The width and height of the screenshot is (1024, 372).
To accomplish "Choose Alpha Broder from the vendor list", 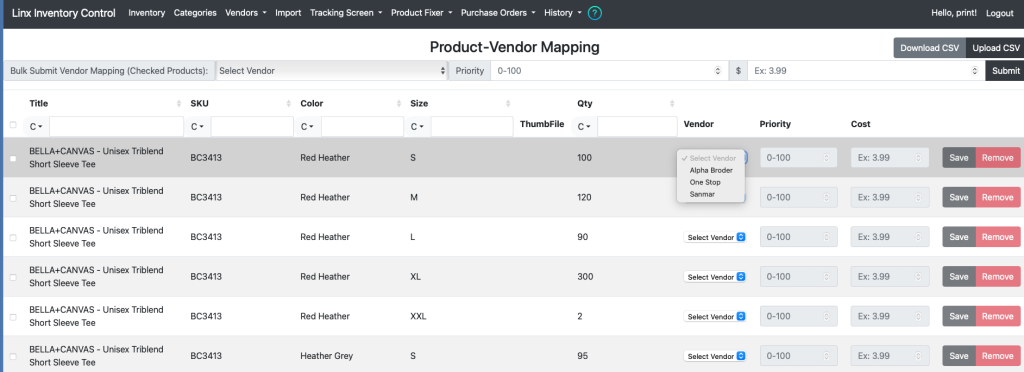I will click(x=711, y=170).
